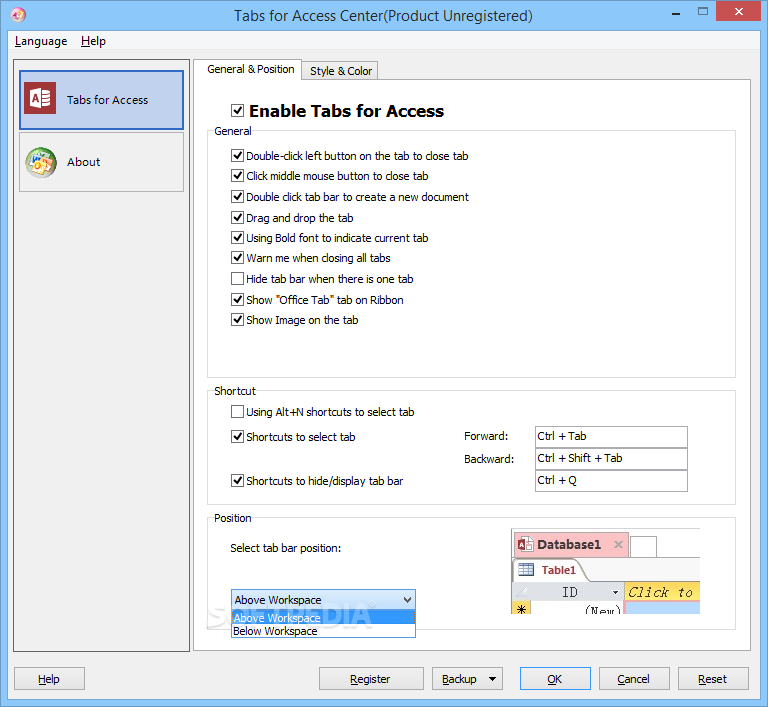Image resolution: width=768 pixels, height=707 pixels.
Task: Click the Ctrl + Q shortcut field
Action: (611, 481)
